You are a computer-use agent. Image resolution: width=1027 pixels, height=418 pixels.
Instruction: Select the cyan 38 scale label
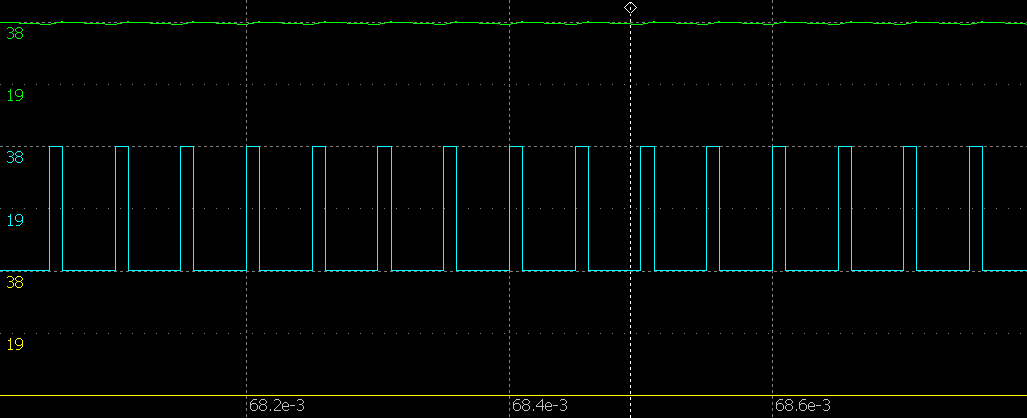click(x=15, y=157)
